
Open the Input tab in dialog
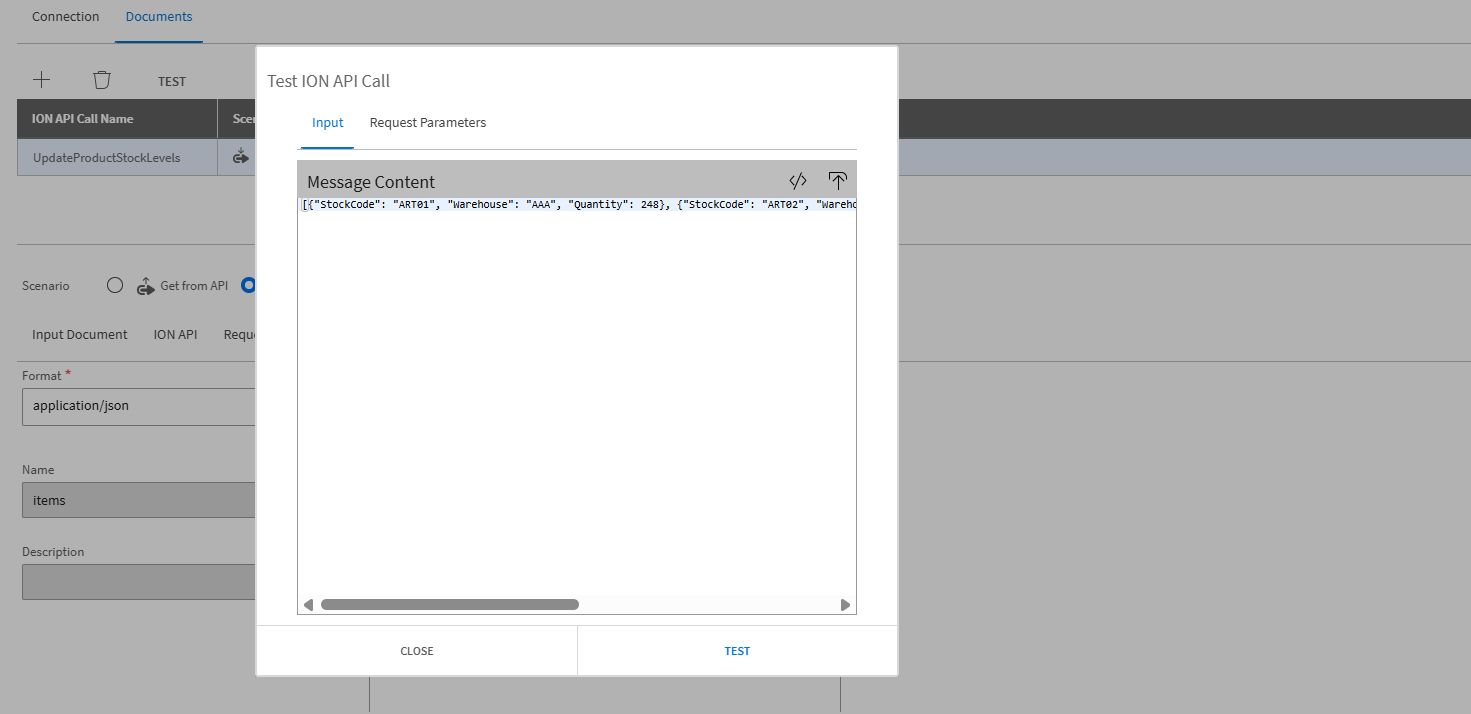pos(327,122)
